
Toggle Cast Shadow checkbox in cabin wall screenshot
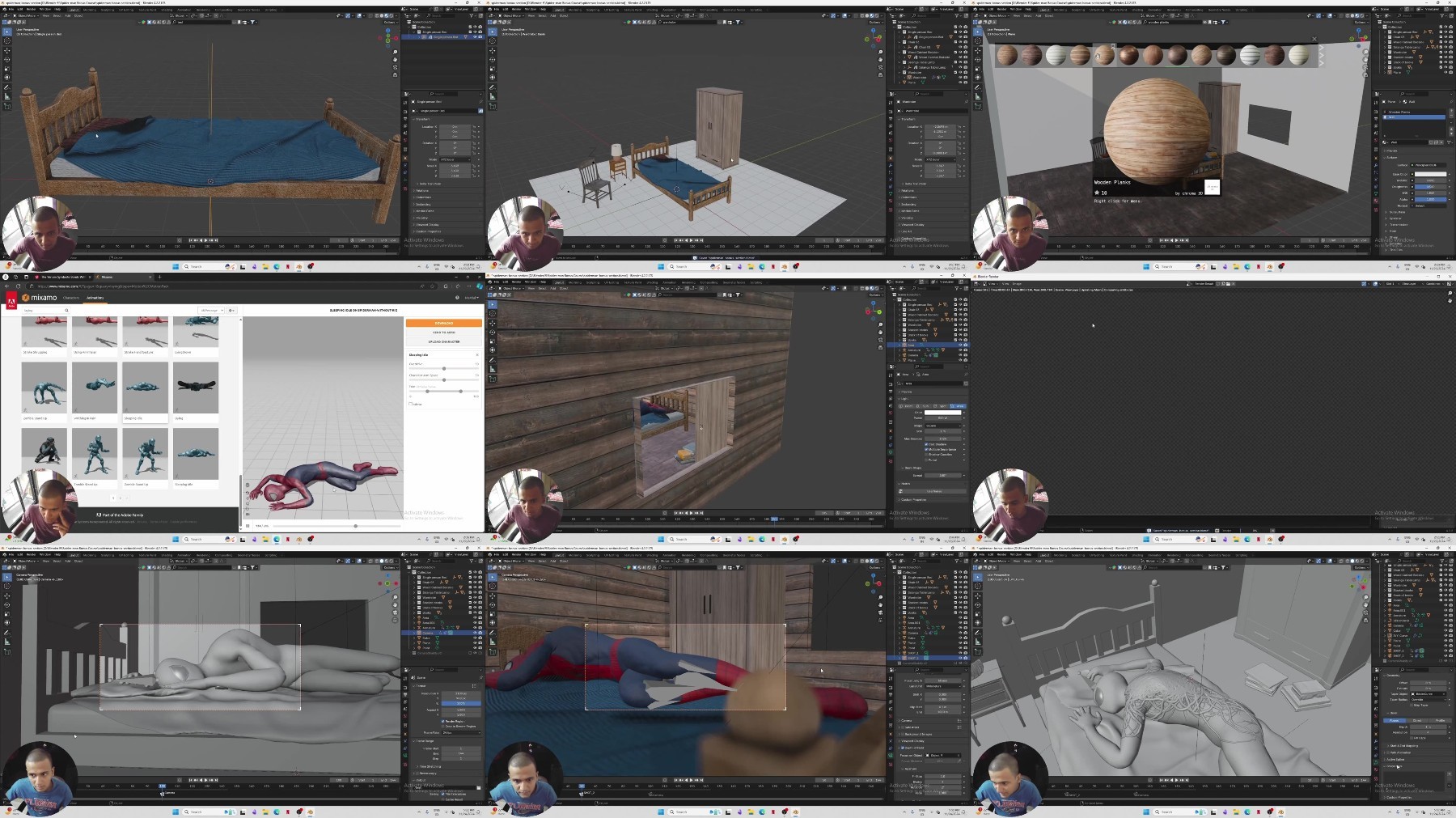coord(926,444)
